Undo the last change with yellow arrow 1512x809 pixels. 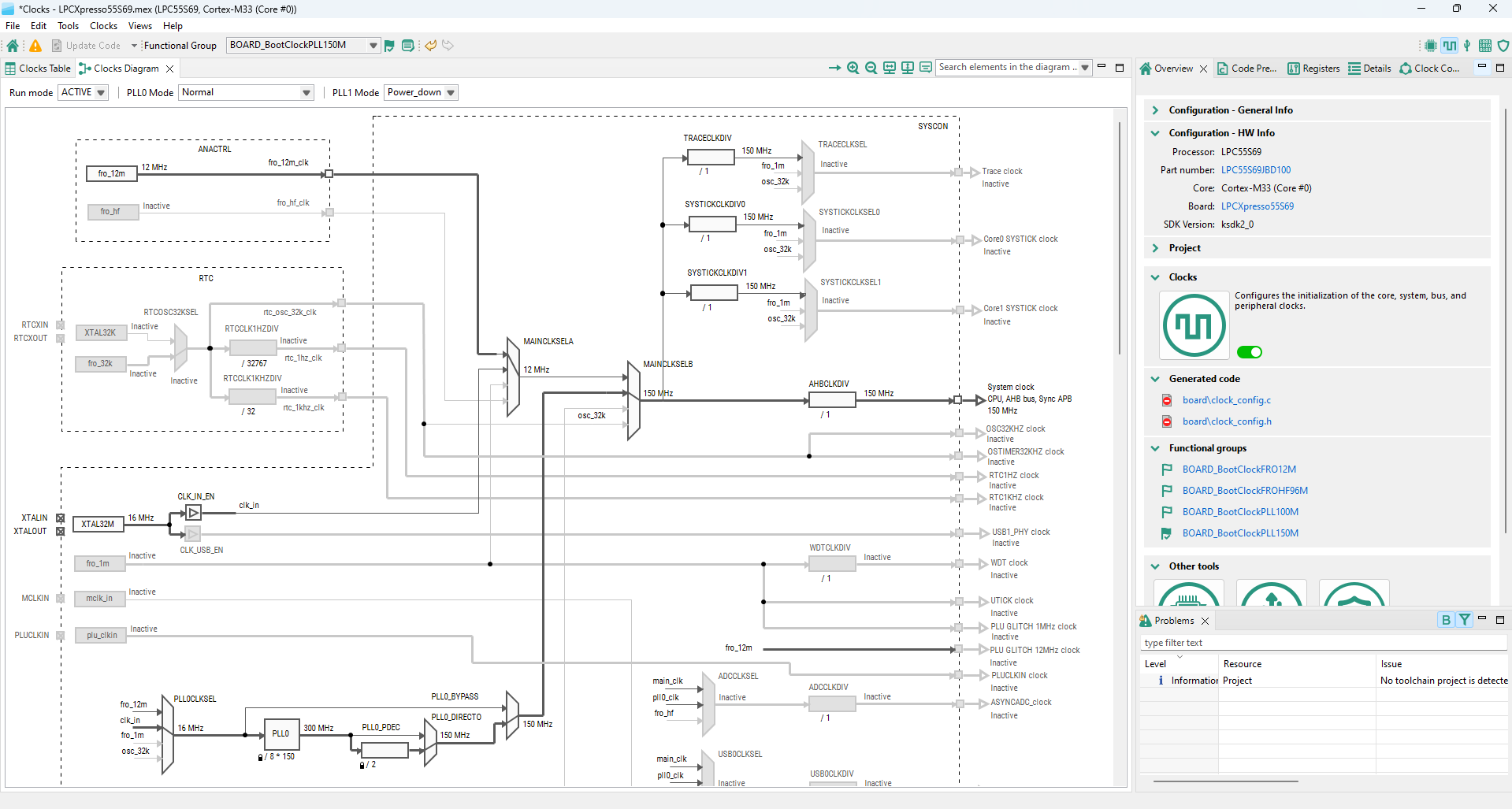tap(430, 46)
